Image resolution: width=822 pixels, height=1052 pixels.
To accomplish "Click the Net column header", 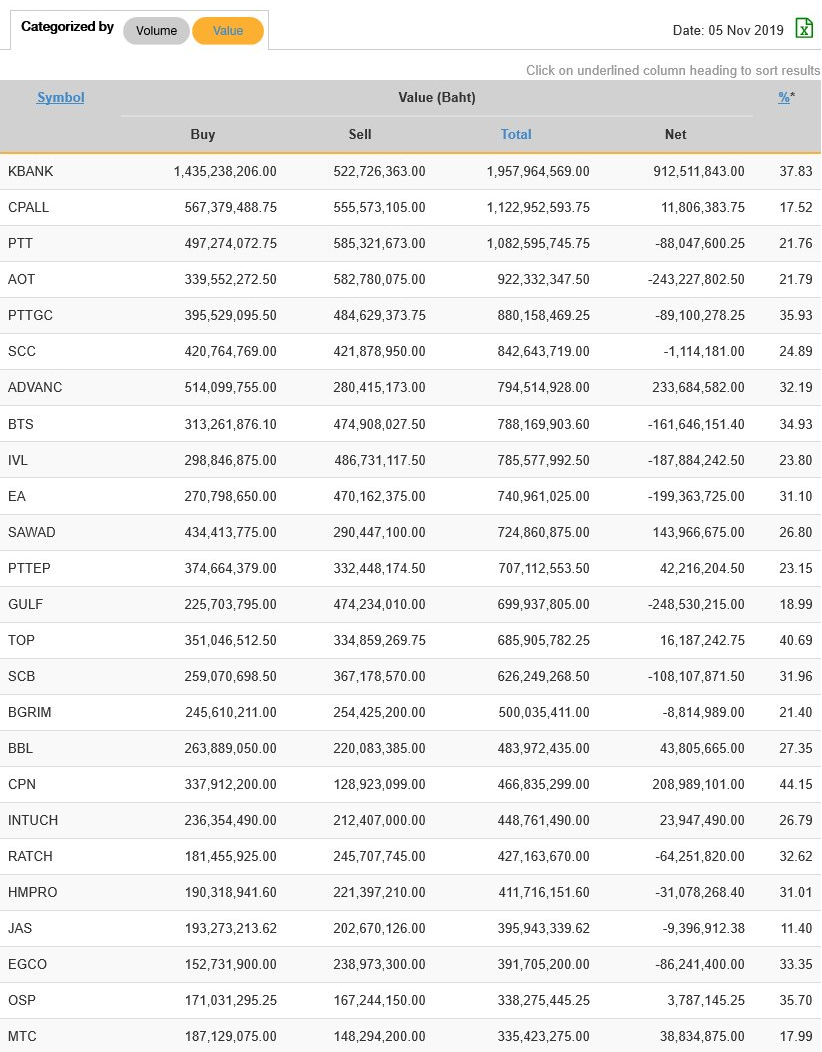I will coord(676,134).
